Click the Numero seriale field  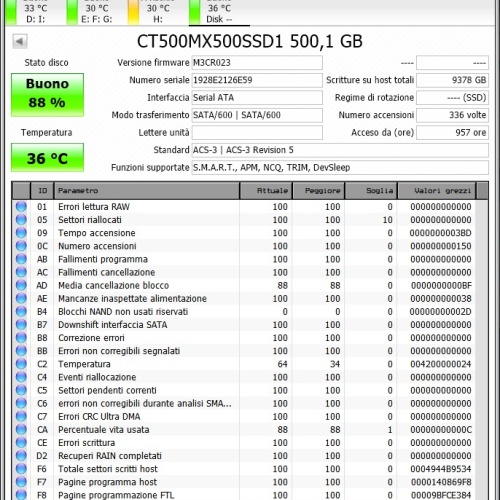click(x=257, y=80)
